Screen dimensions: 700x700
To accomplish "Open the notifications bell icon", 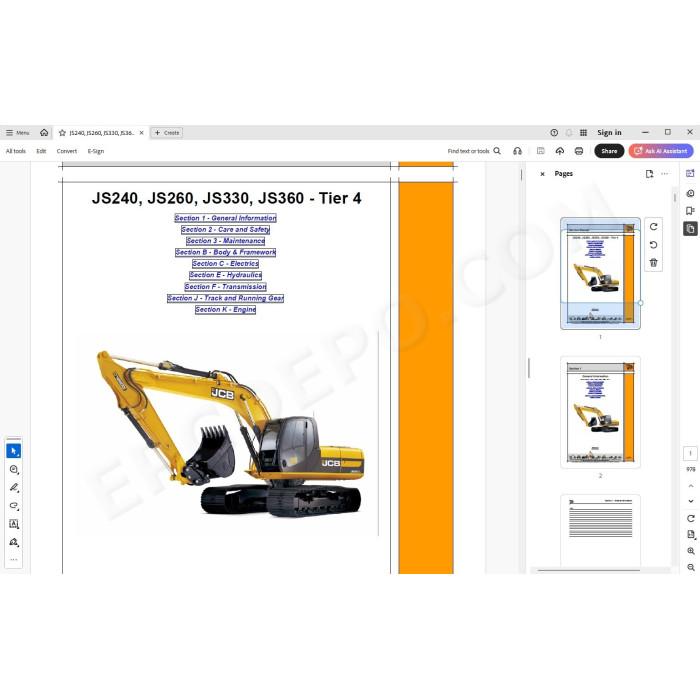I will pyautogui.click(x=569, y=133).
